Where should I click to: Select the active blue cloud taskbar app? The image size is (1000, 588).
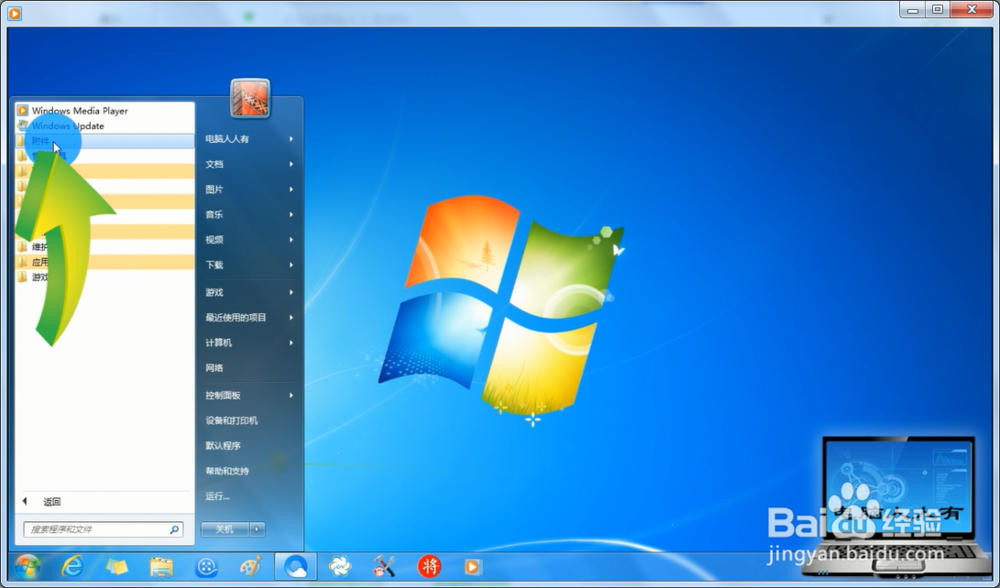295,566
